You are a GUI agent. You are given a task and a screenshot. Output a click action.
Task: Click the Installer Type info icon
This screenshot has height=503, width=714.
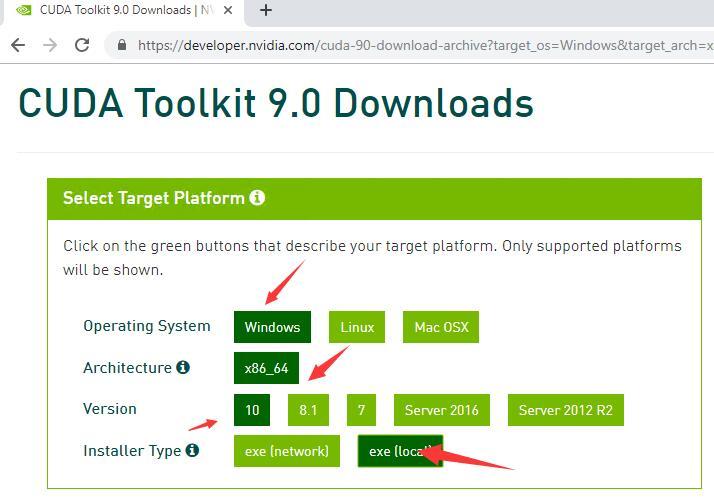point(192,451)
